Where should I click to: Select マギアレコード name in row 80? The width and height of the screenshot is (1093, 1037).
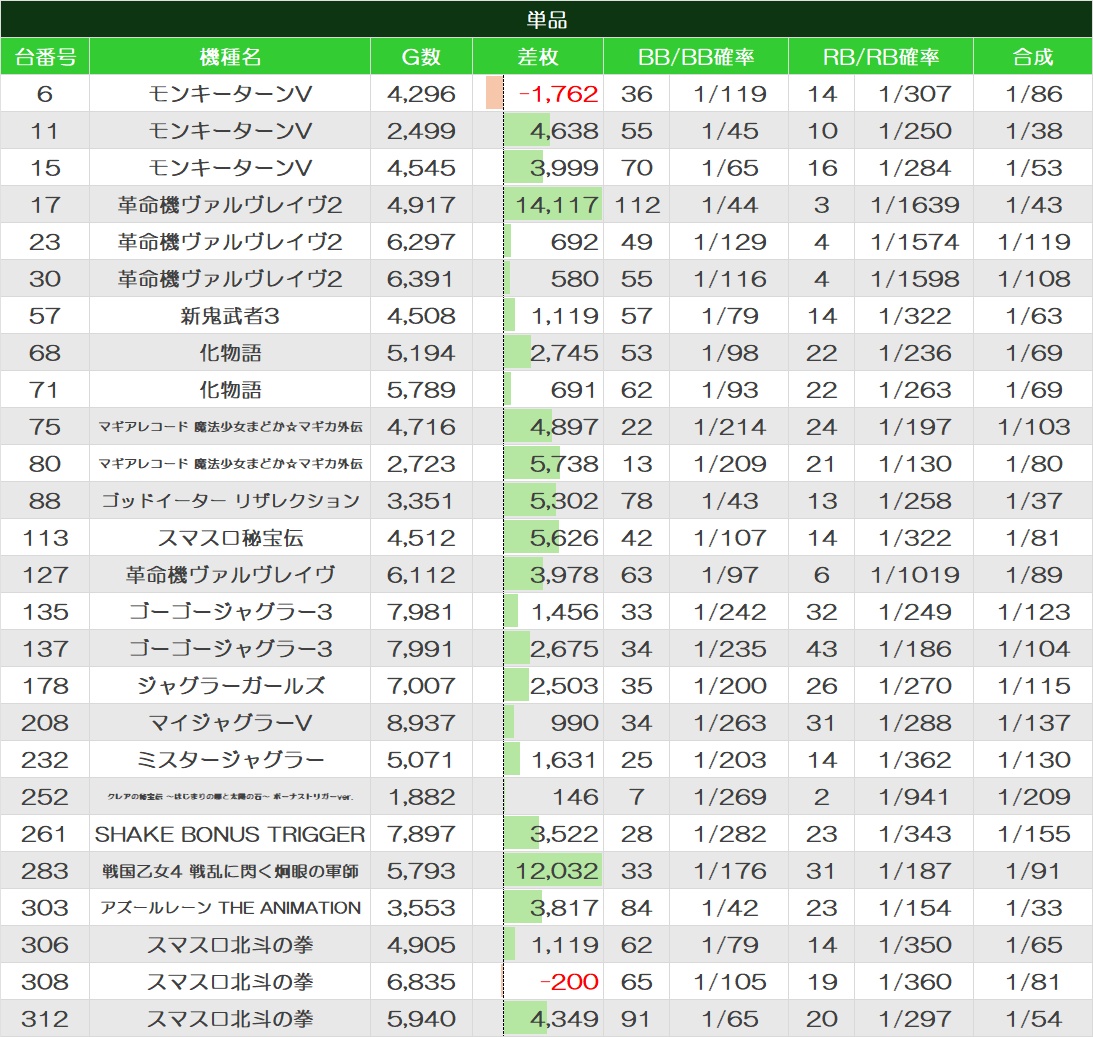click(230, 463)
